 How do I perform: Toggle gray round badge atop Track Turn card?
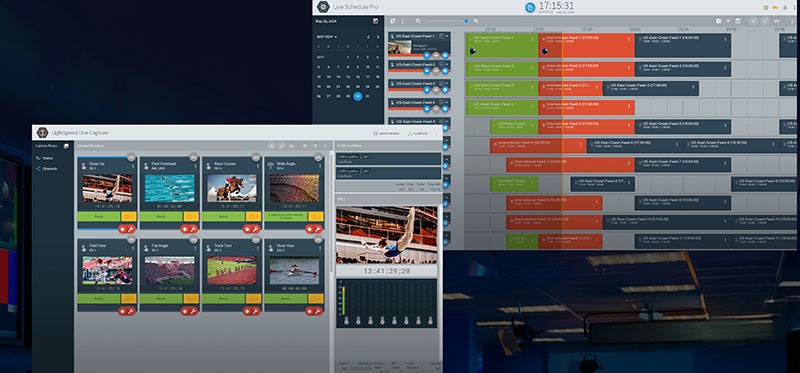[256, 239]
